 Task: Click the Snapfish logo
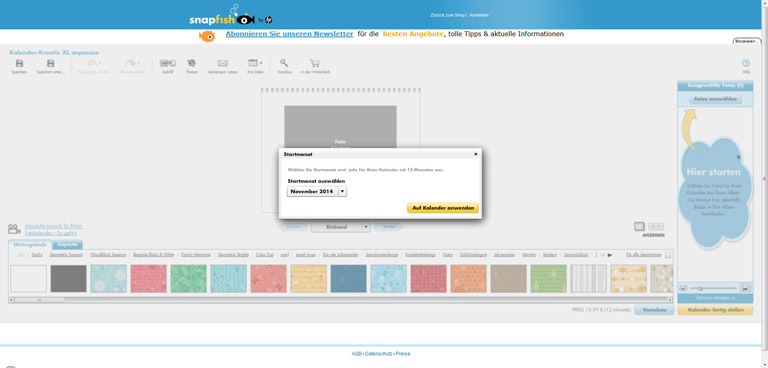pos(230,17)
